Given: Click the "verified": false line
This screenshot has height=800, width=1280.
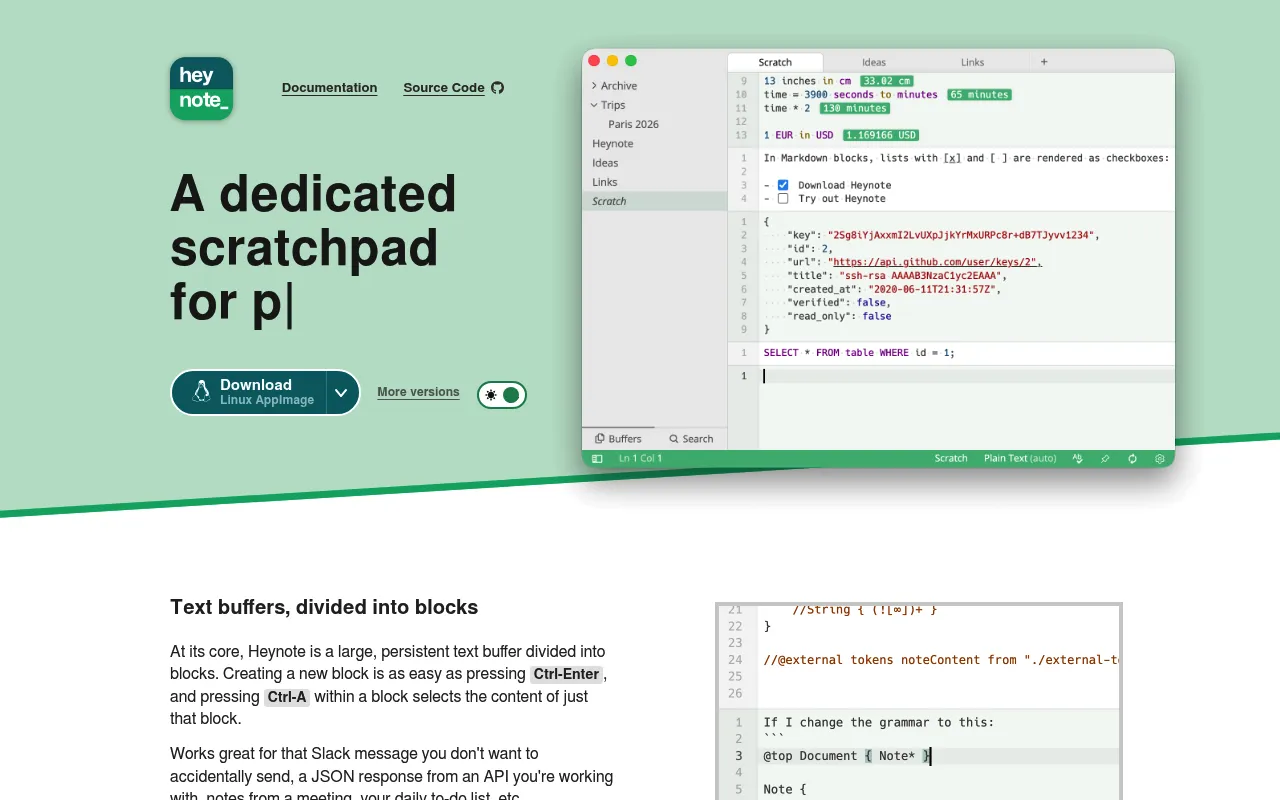Looking at the screenshot, I should coord(838,302).
